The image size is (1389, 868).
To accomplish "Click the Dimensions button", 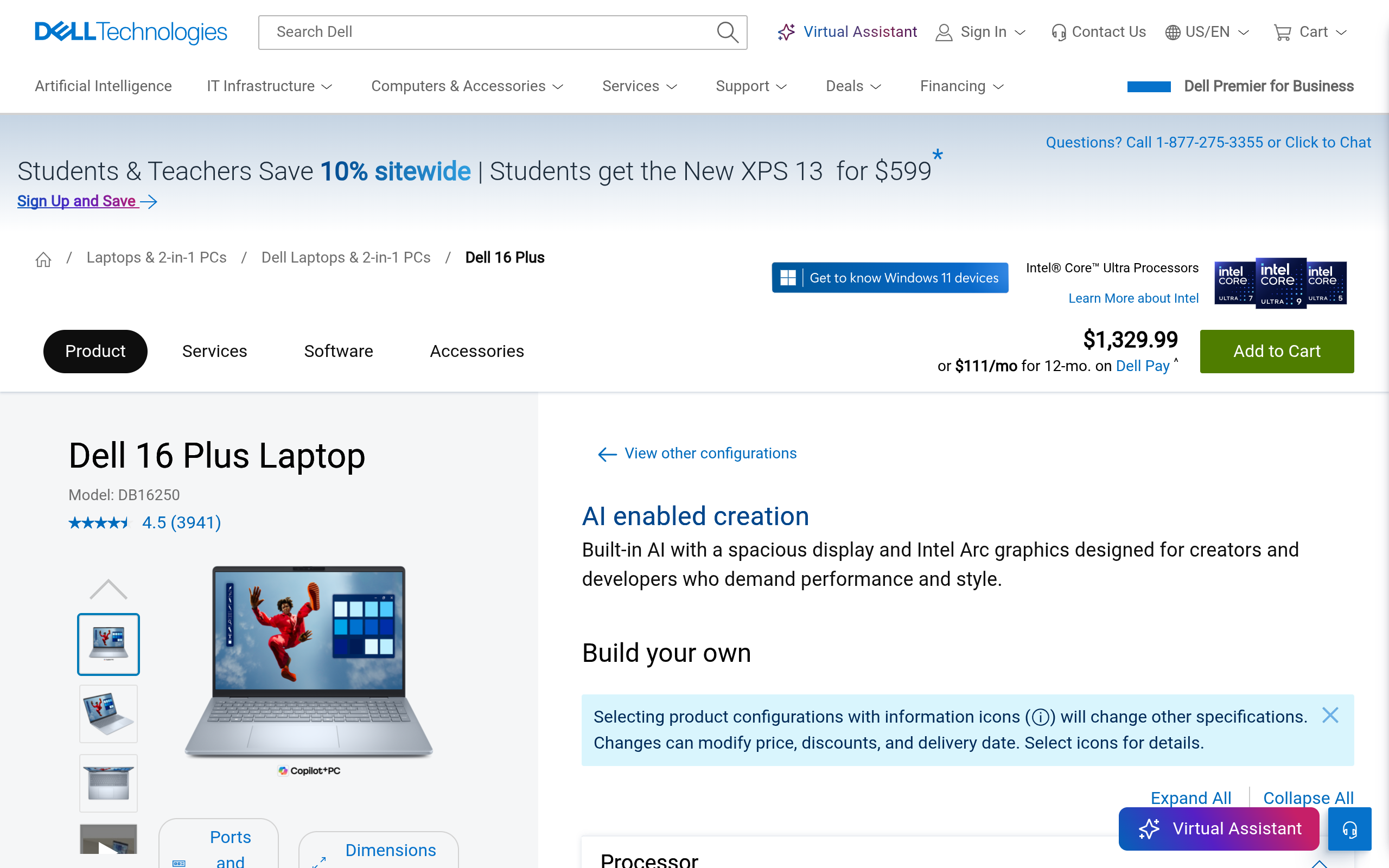I will pyautogui.click(x=379, y=850).
